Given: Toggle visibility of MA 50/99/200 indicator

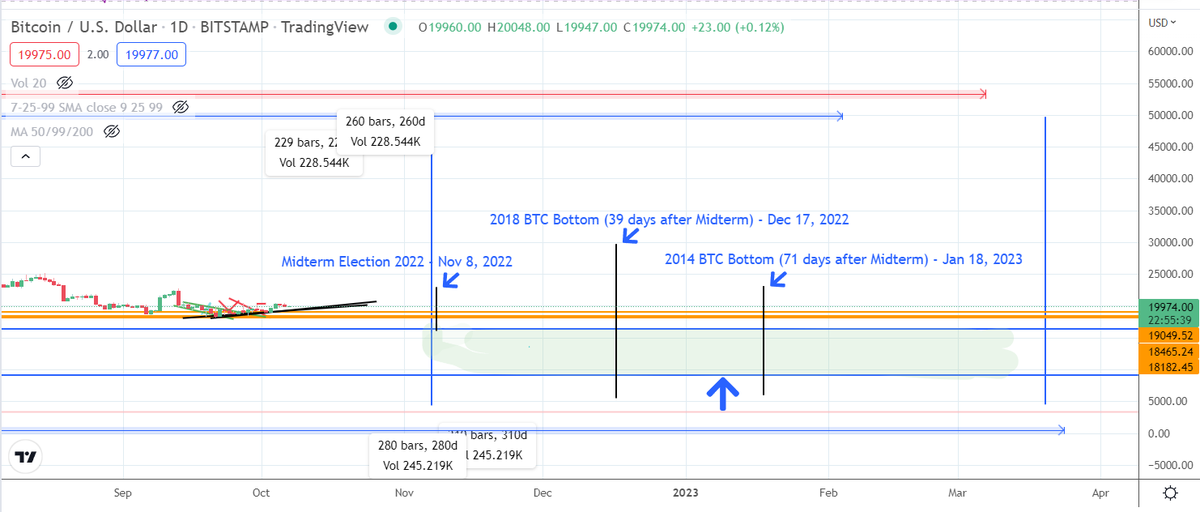Looking at the screenshot, I should (112, 131).
